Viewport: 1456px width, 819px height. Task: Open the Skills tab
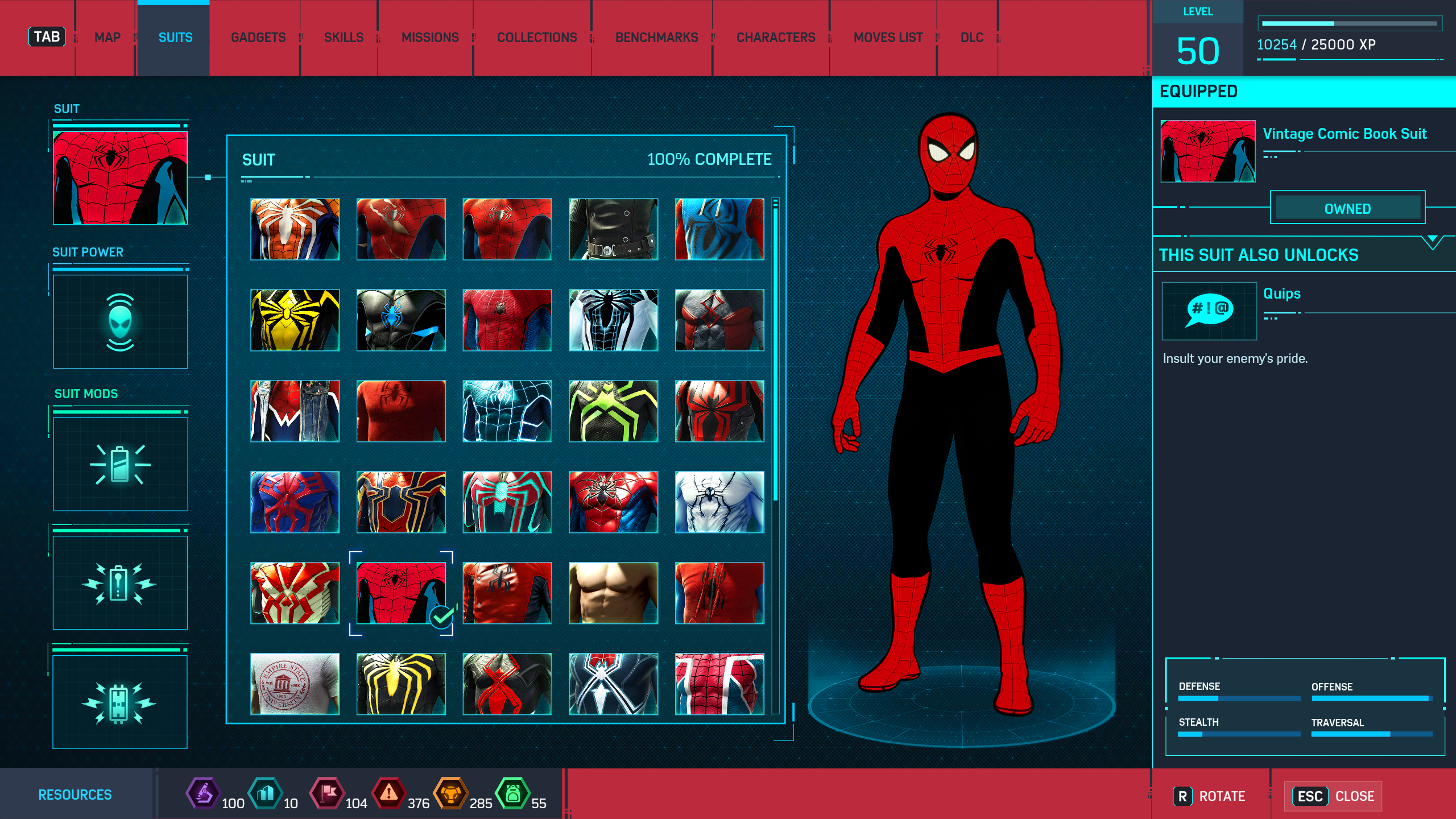point(344,38)
